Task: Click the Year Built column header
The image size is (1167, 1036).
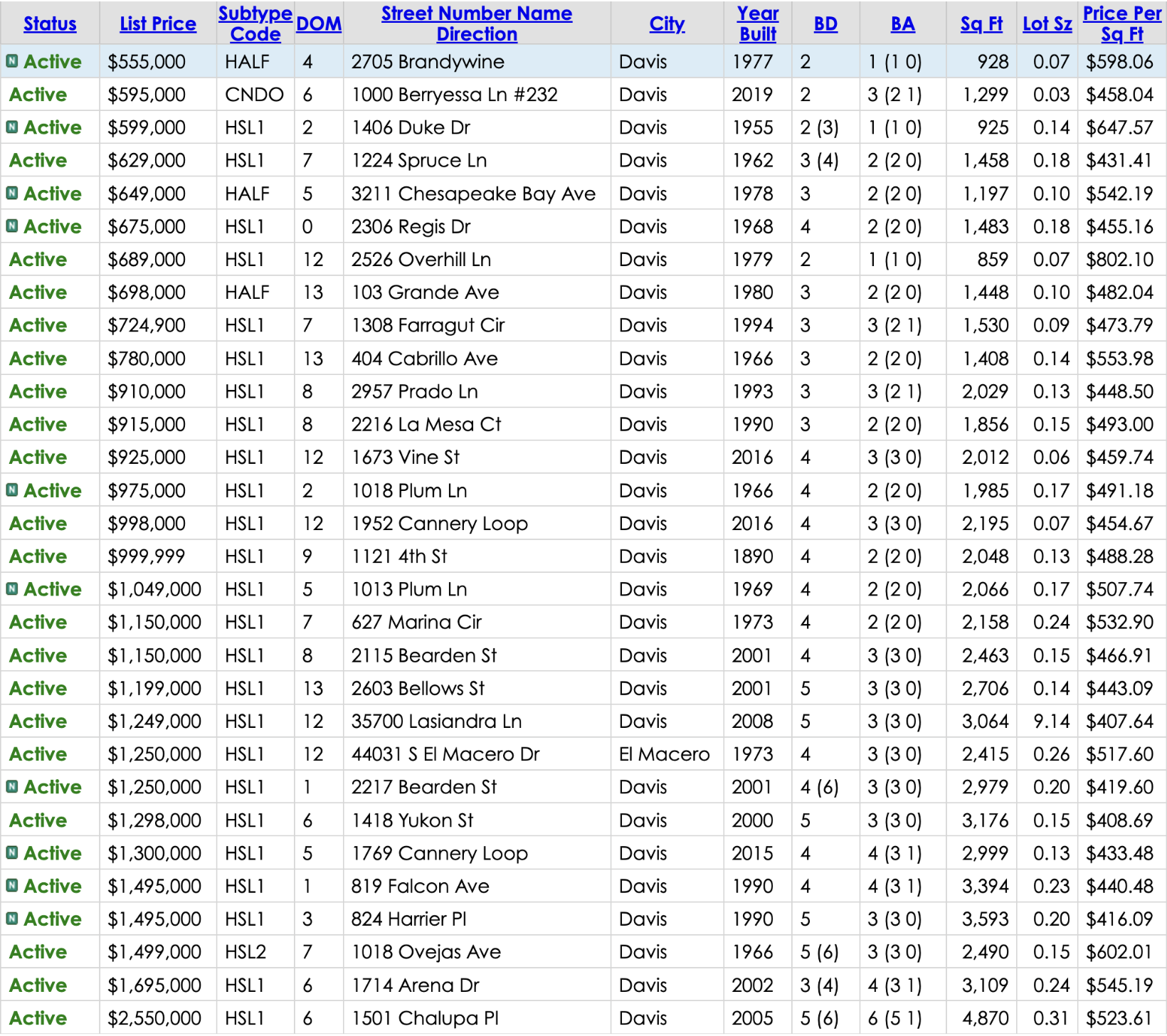Action: tap(758, 23)
